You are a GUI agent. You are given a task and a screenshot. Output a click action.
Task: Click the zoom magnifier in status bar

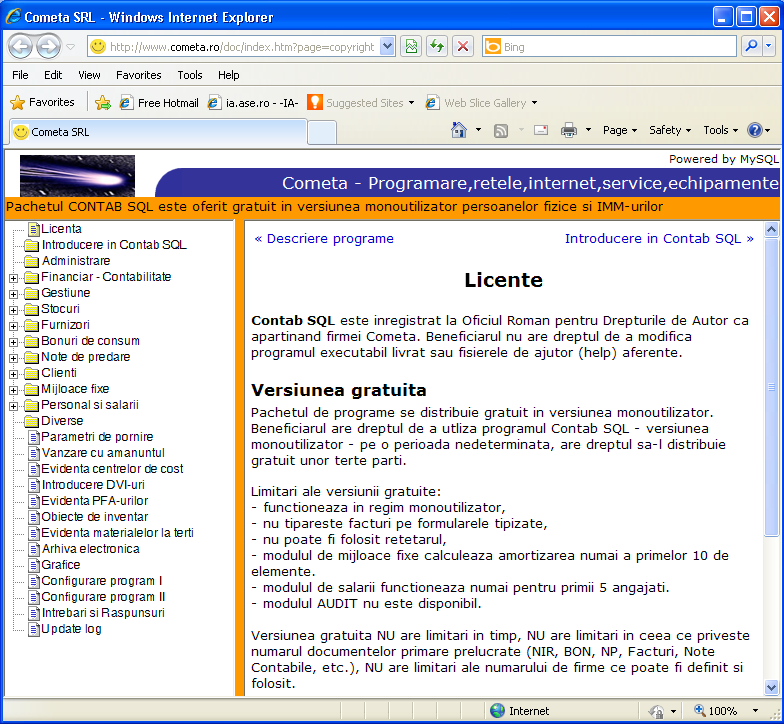pyautogui.click(x=700, y=710)
